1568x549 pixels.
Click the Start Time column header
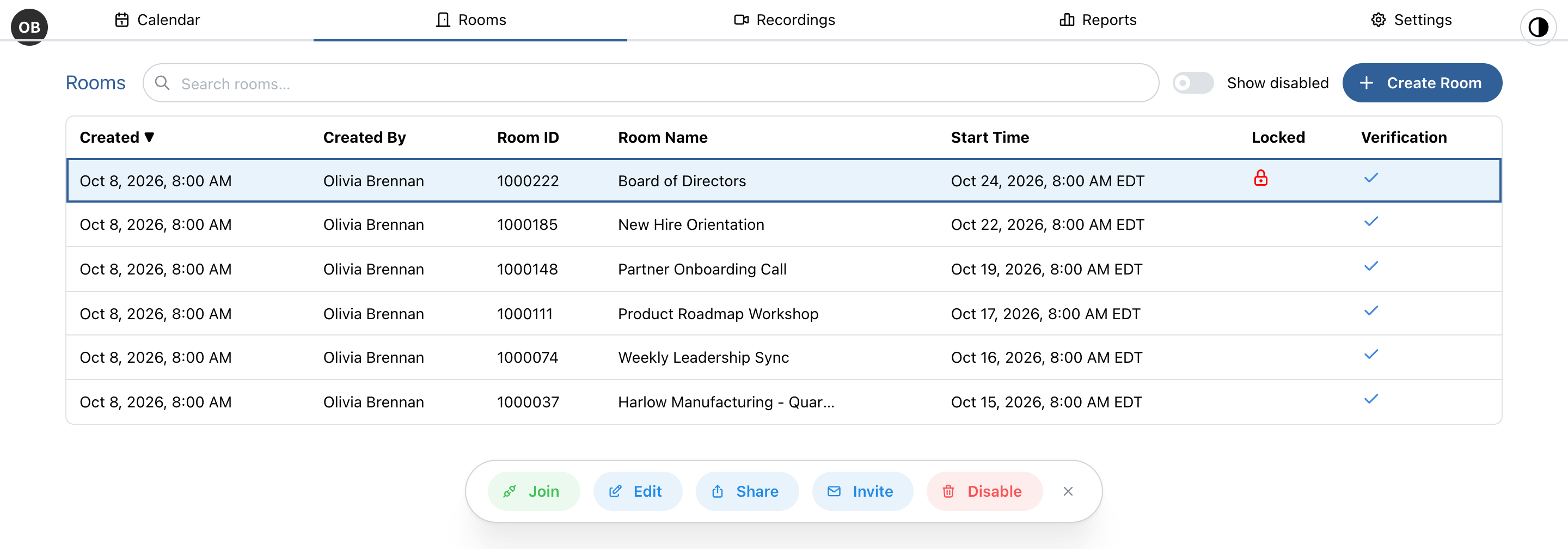click(990, 138)
